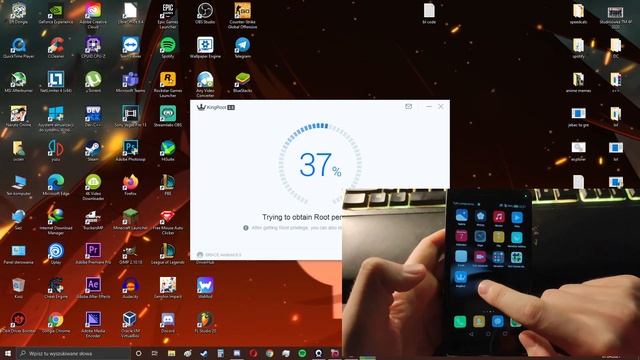Open OBS Studio desktop icon
This screenshot has width=640, height=360.
click(205, 14)
